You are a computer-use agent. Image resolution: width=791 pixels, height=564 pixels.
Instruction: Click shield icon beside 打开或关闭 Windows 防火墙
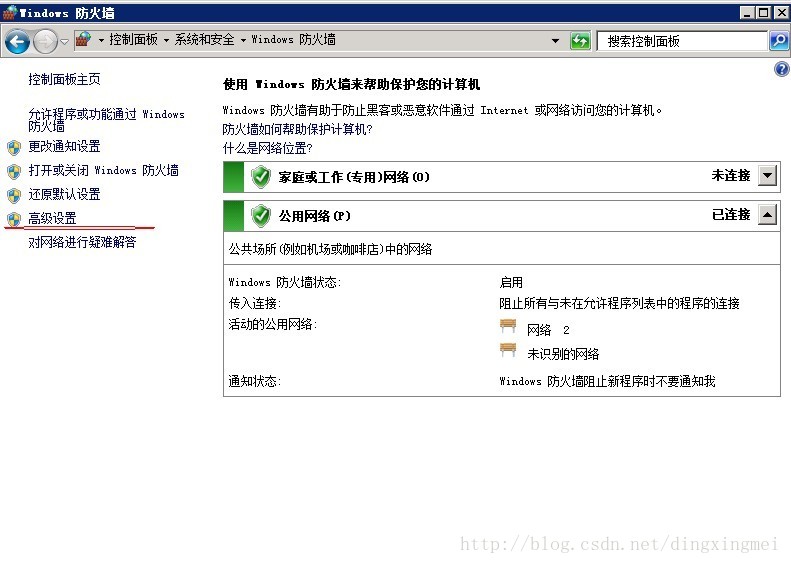coord(14,172)
